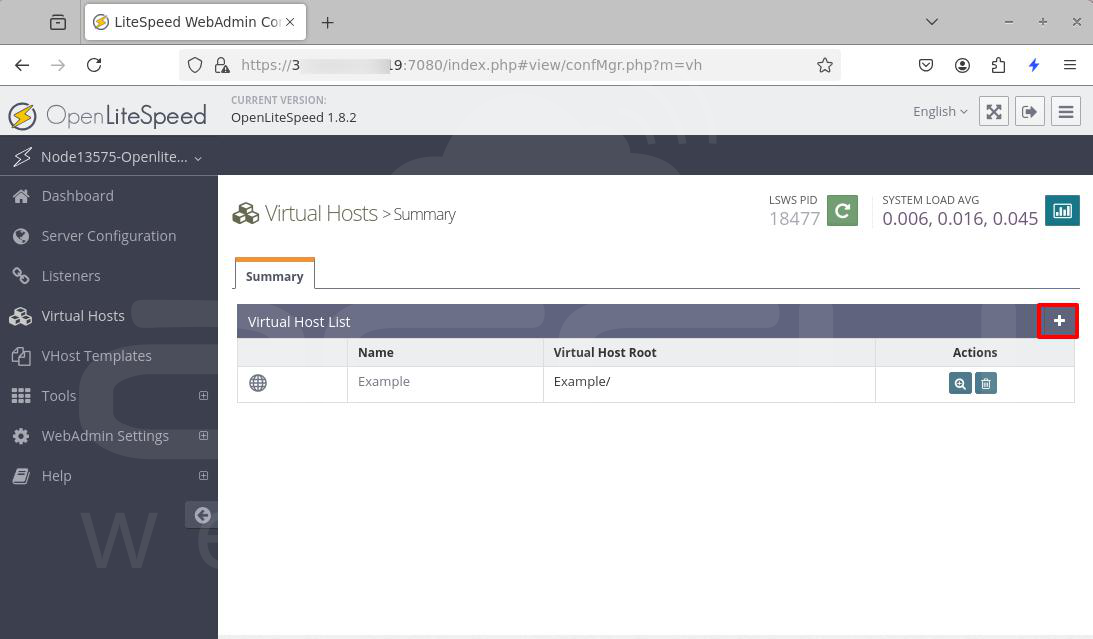Add a new virtual host with plus button
The image size is (1093, 639).
[1058, 321]
